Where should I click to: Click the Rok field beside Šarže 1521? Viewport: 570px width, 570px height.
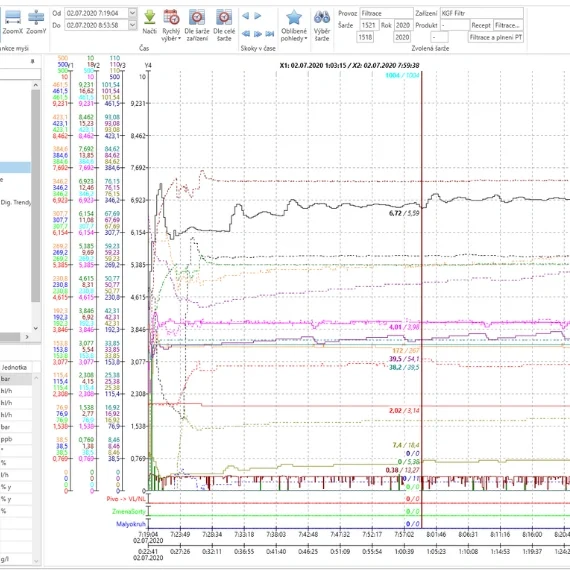pyautogui.click(x=403, y=25)
